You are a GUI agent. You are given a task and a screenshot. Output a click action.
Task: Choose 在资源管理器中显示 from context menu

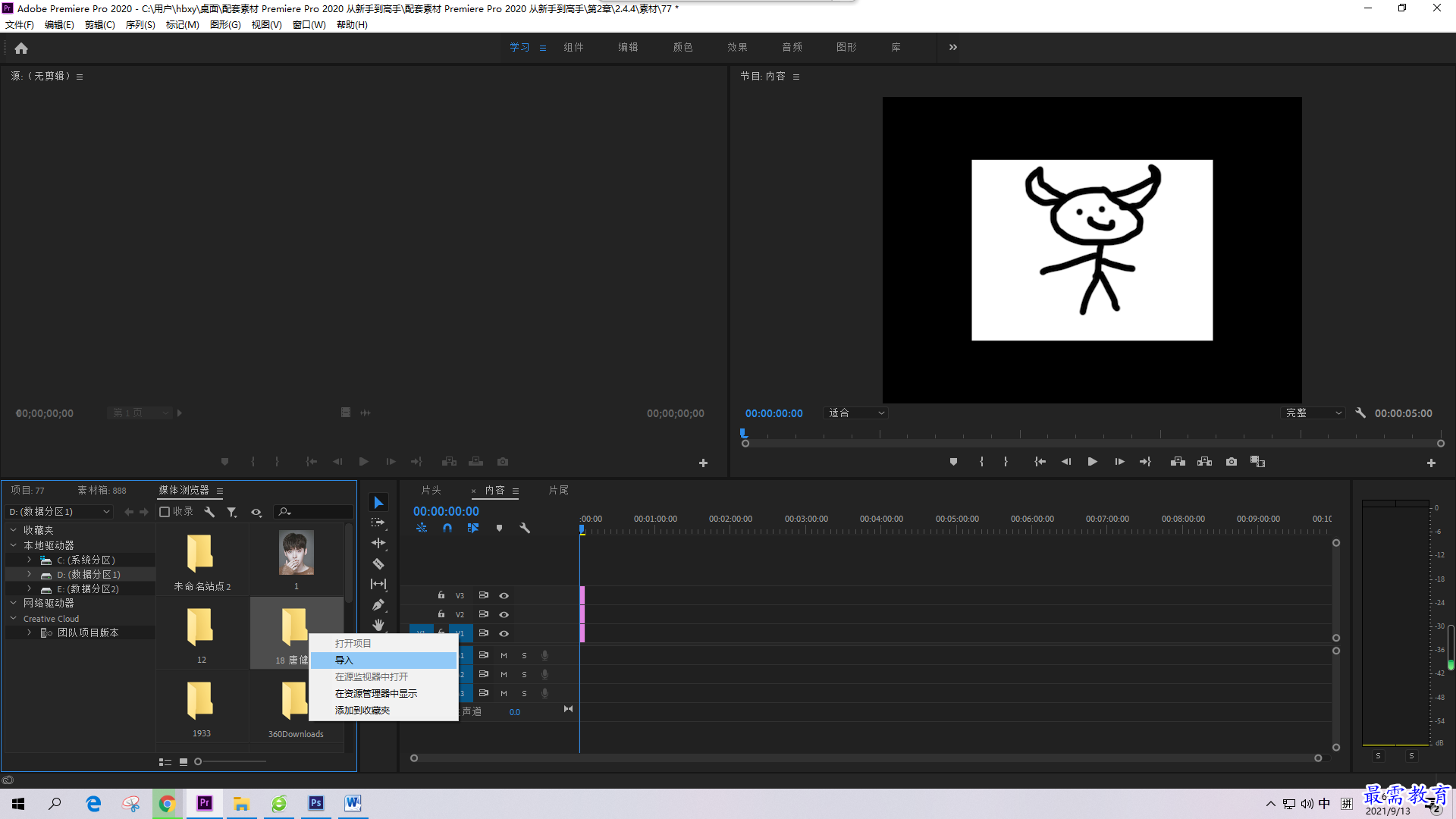(x=384, y=694)
